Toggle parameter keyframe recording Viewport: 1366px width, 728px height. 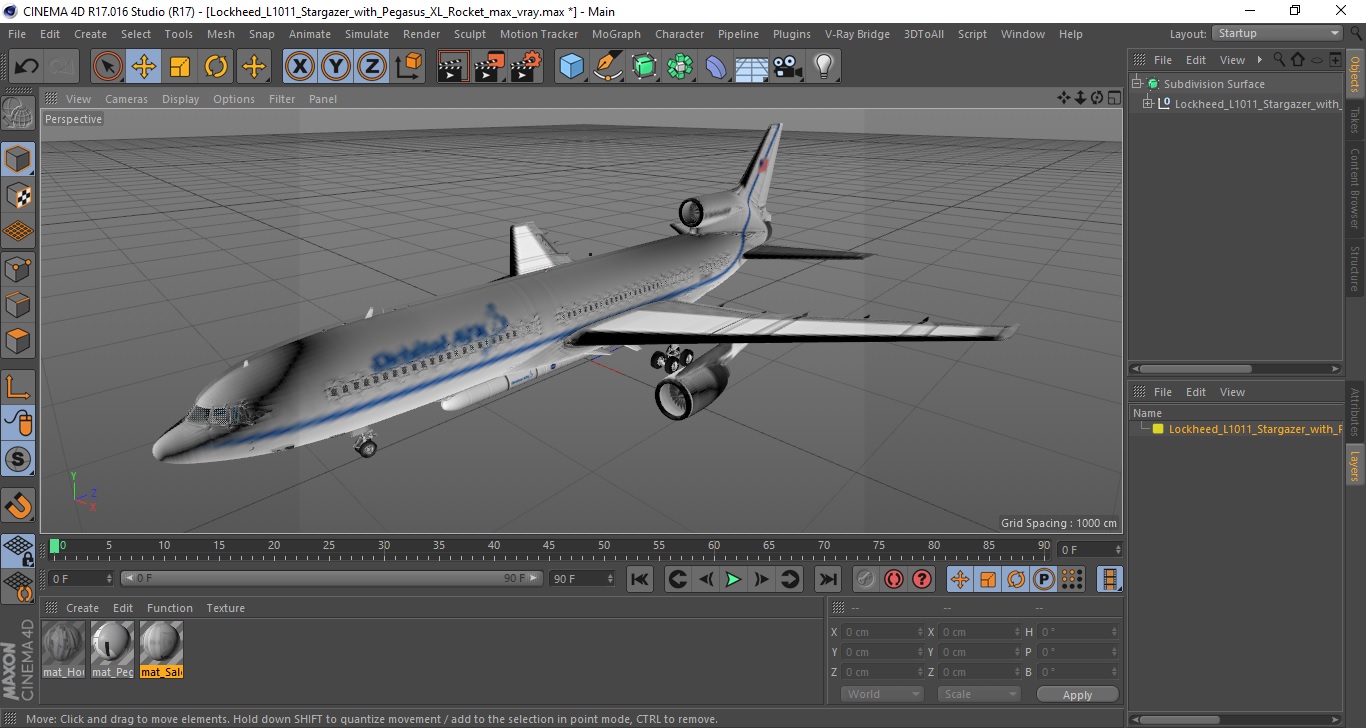(x=1043, y=579)
